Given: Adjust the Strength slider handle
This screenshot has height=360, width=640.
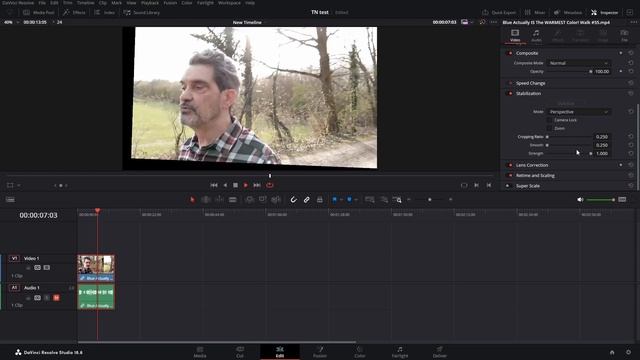Looking at the screenshot, I should click(591, 153).
